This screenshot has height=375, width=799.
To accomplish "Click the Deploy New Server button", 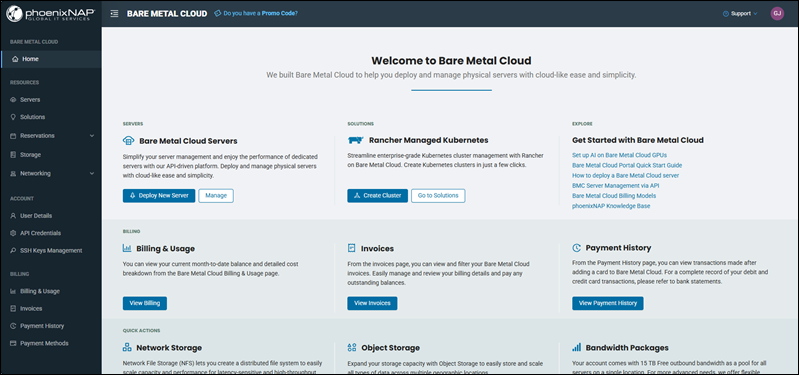I will coord(159,196).
